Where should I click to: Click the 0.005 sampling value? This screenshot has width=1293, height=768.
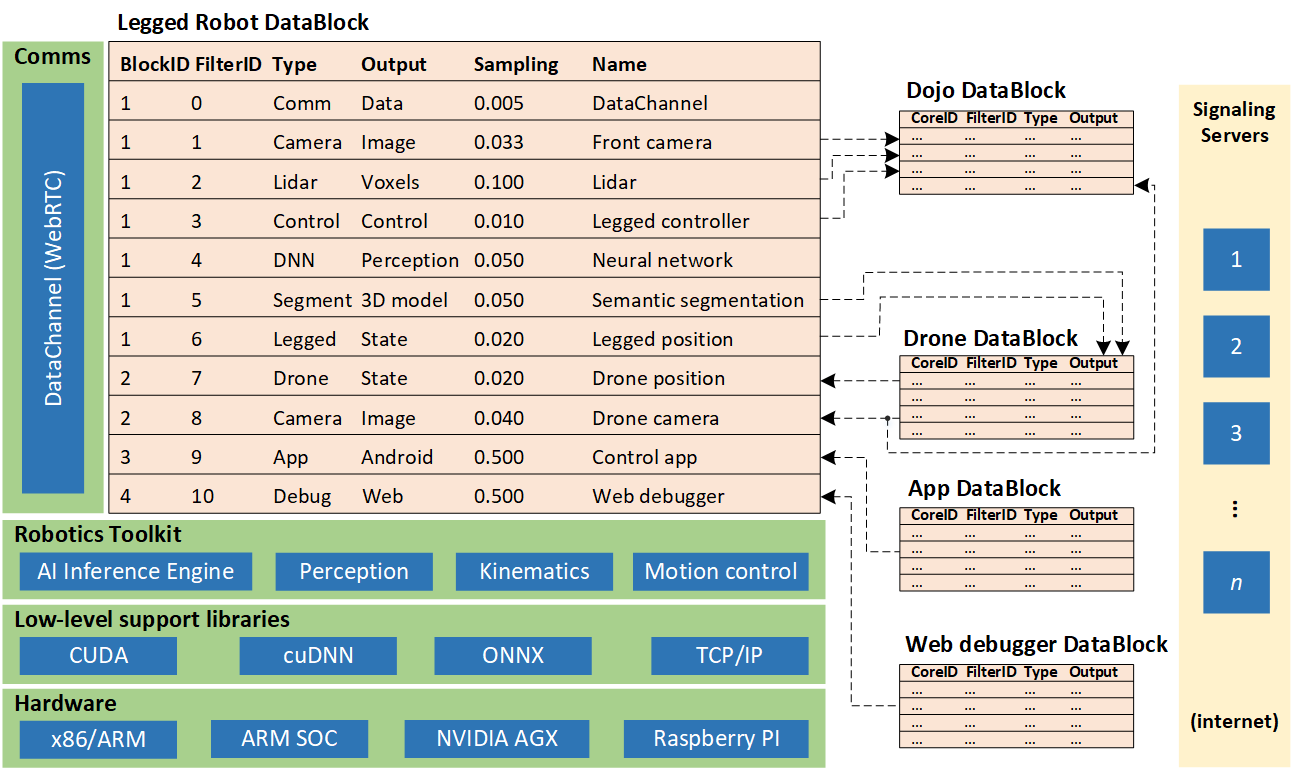(x=498, y=103)
